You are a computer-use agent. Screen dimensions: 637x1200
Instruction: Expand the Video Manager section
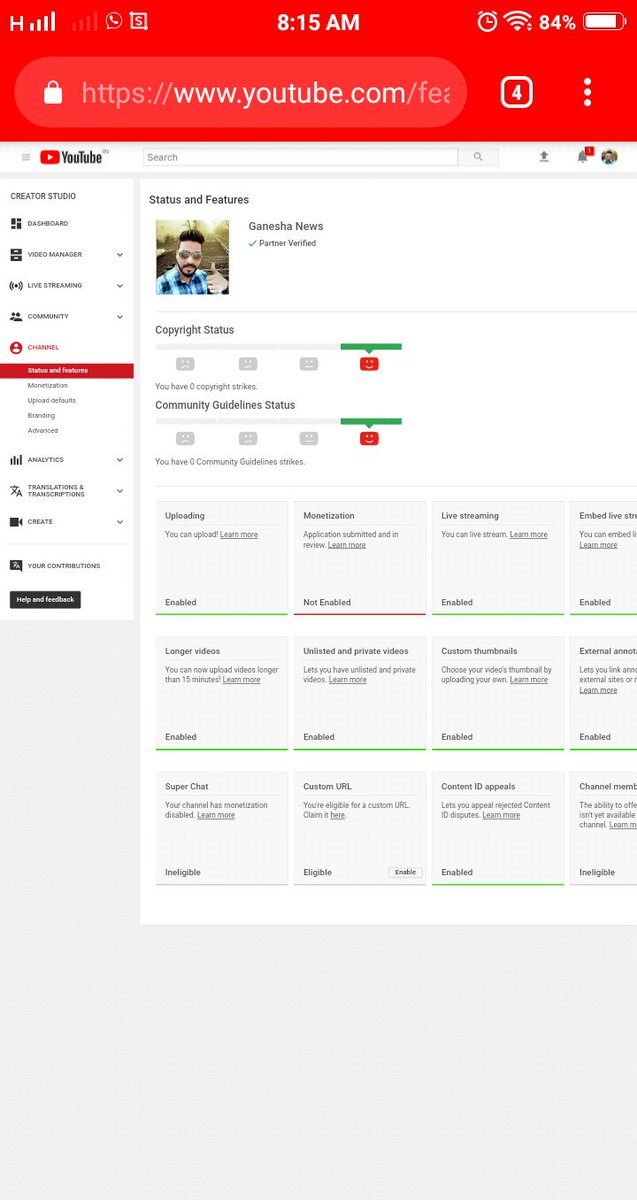(120, 255)
